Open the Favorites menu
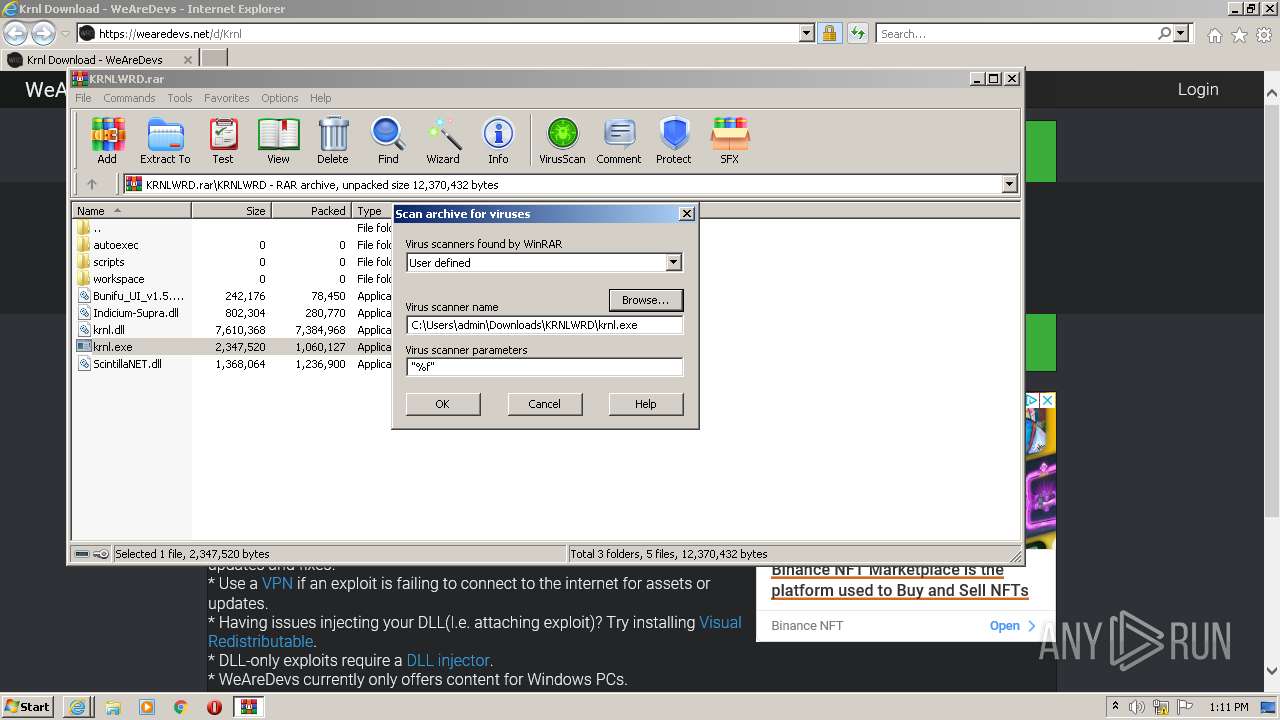 (x=227, y=98)
